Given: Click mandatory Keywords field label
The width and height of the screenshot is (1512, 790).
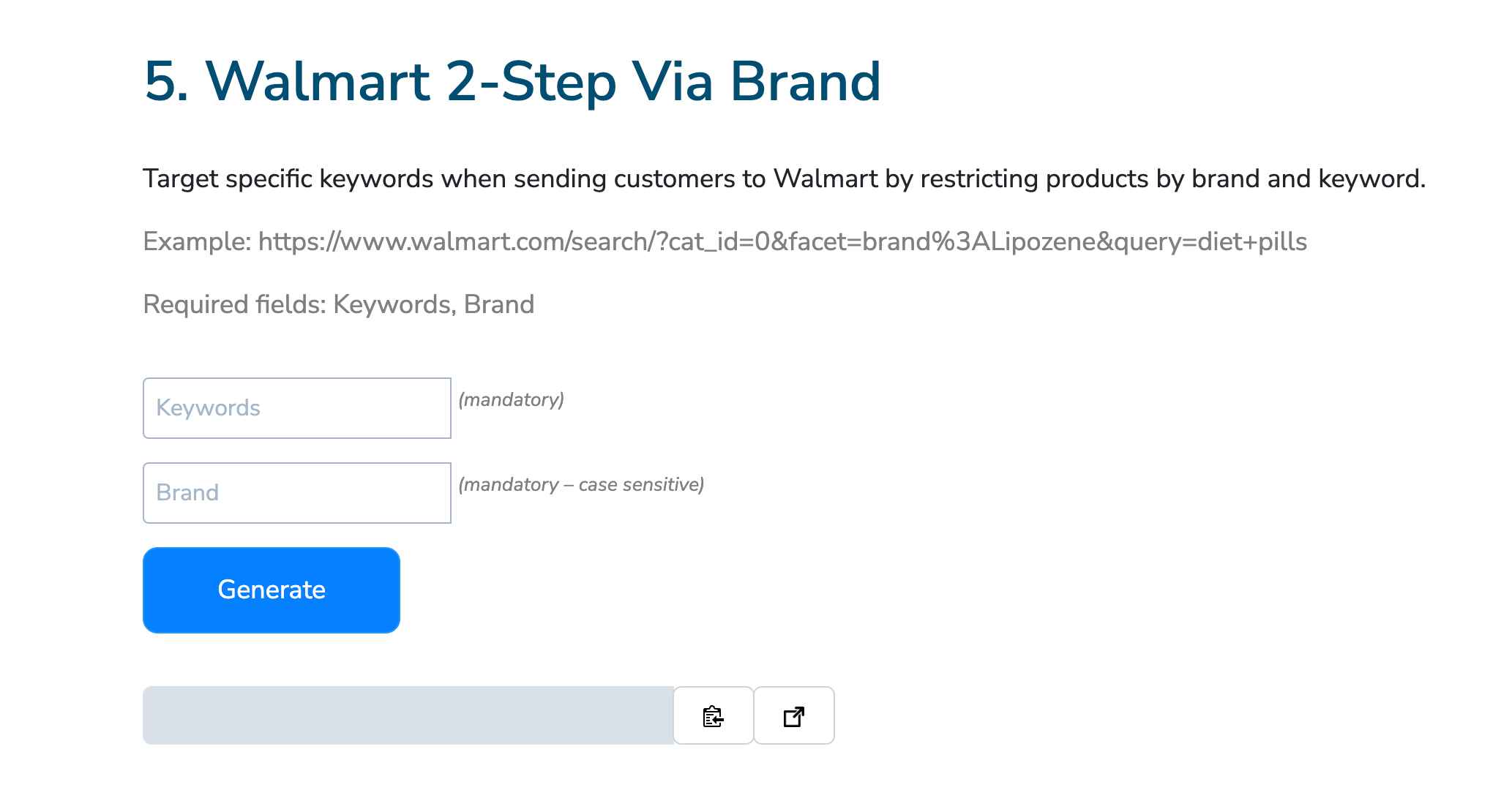Looking at the screenshot, I should pos(510,399).
